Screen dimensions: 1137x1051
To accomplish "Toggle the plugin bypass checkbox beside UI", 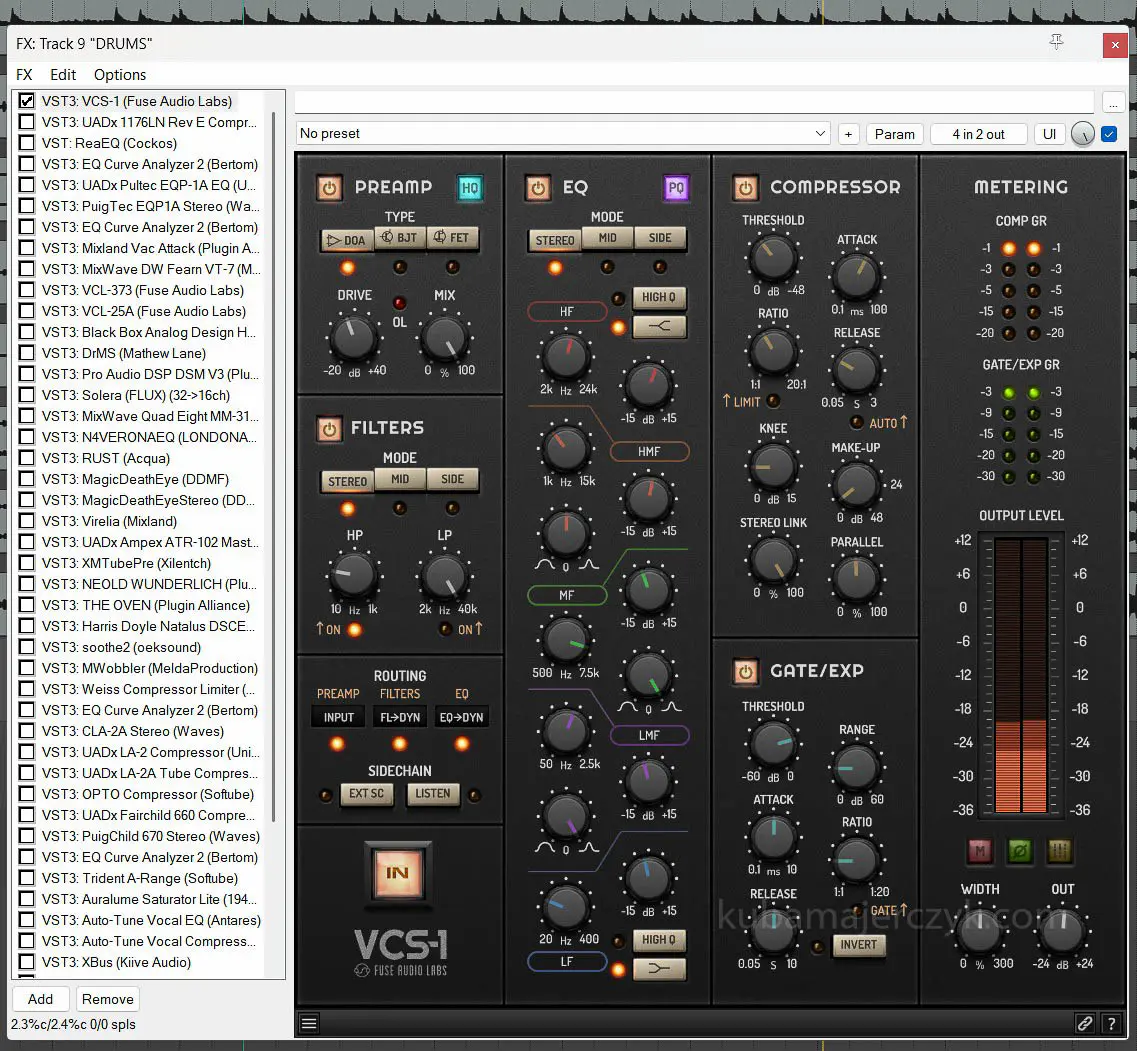I will (1108, 134).
